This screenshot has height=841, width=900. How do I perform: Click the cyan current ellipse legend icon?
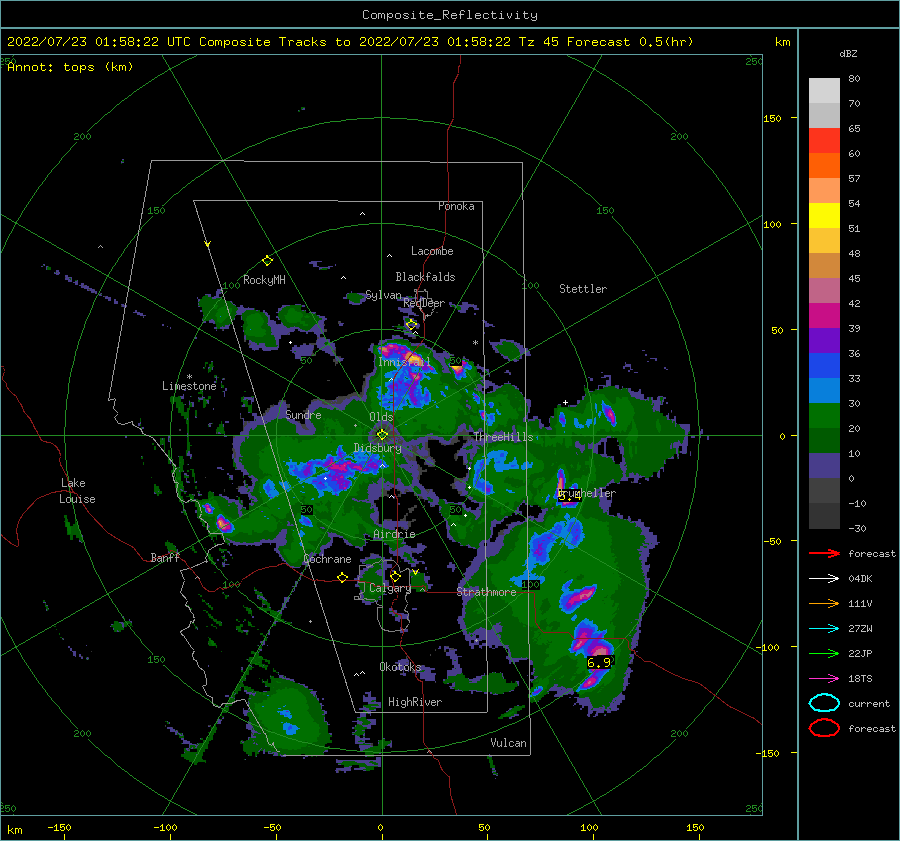tap(824, 703)
